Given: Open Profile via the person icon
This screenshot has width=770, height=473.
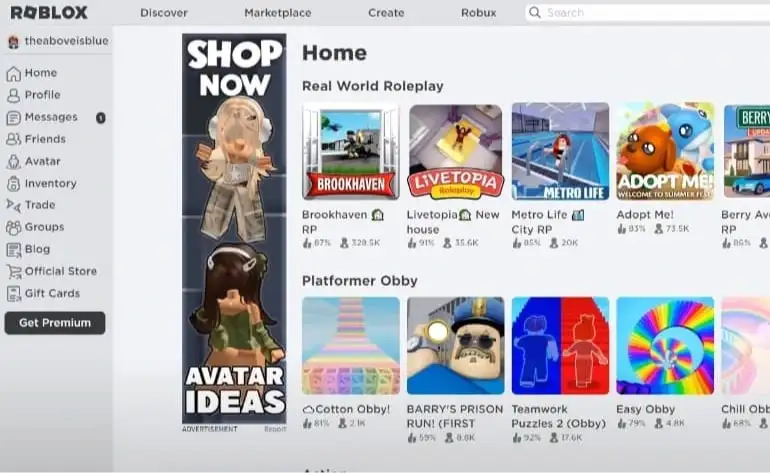Looking at the screenshot, I should 13,95.
